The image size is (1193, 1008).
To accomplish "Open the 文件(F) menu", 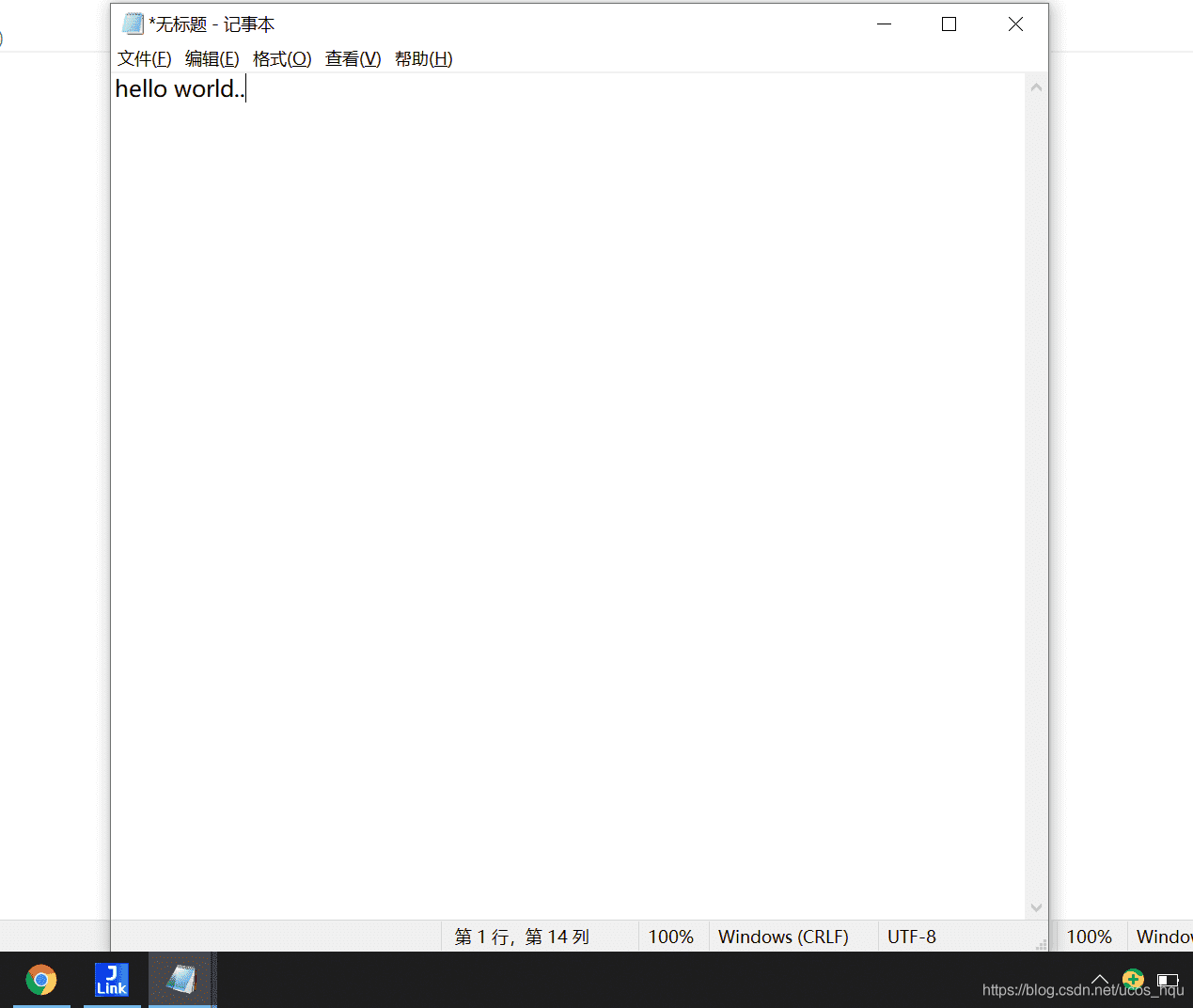I will click(144, 59).
